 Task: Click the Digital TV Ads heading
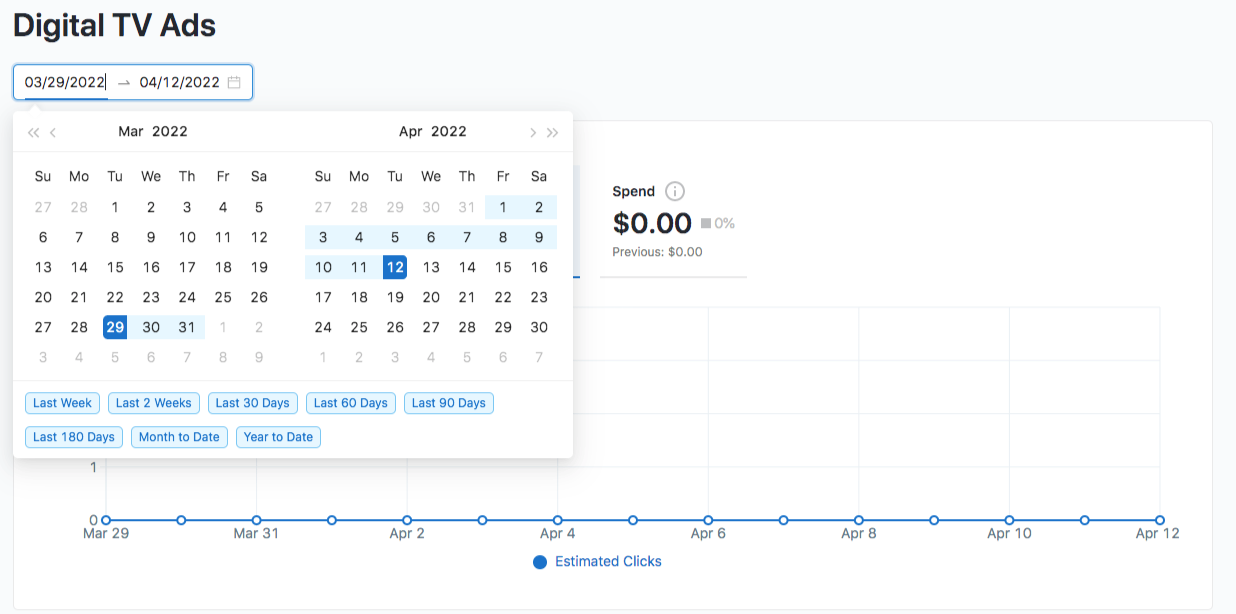coord(114,26)
